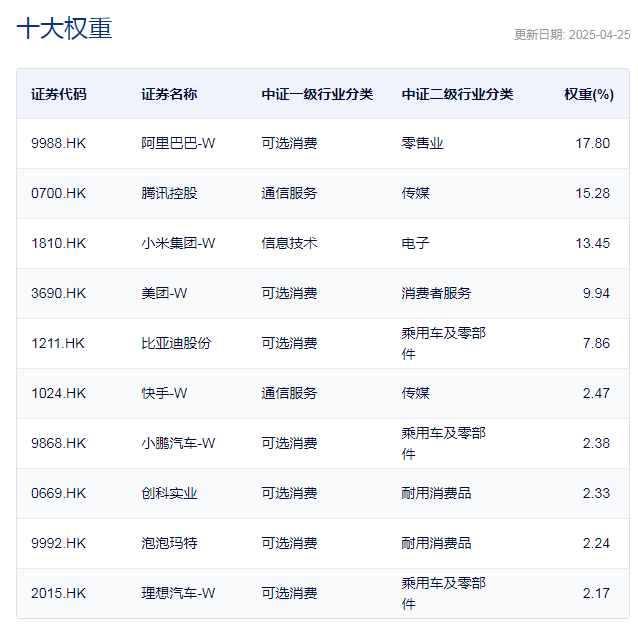Click the 中证二级行业分类 column header
638x624 pixels.
tap(457, 94)
